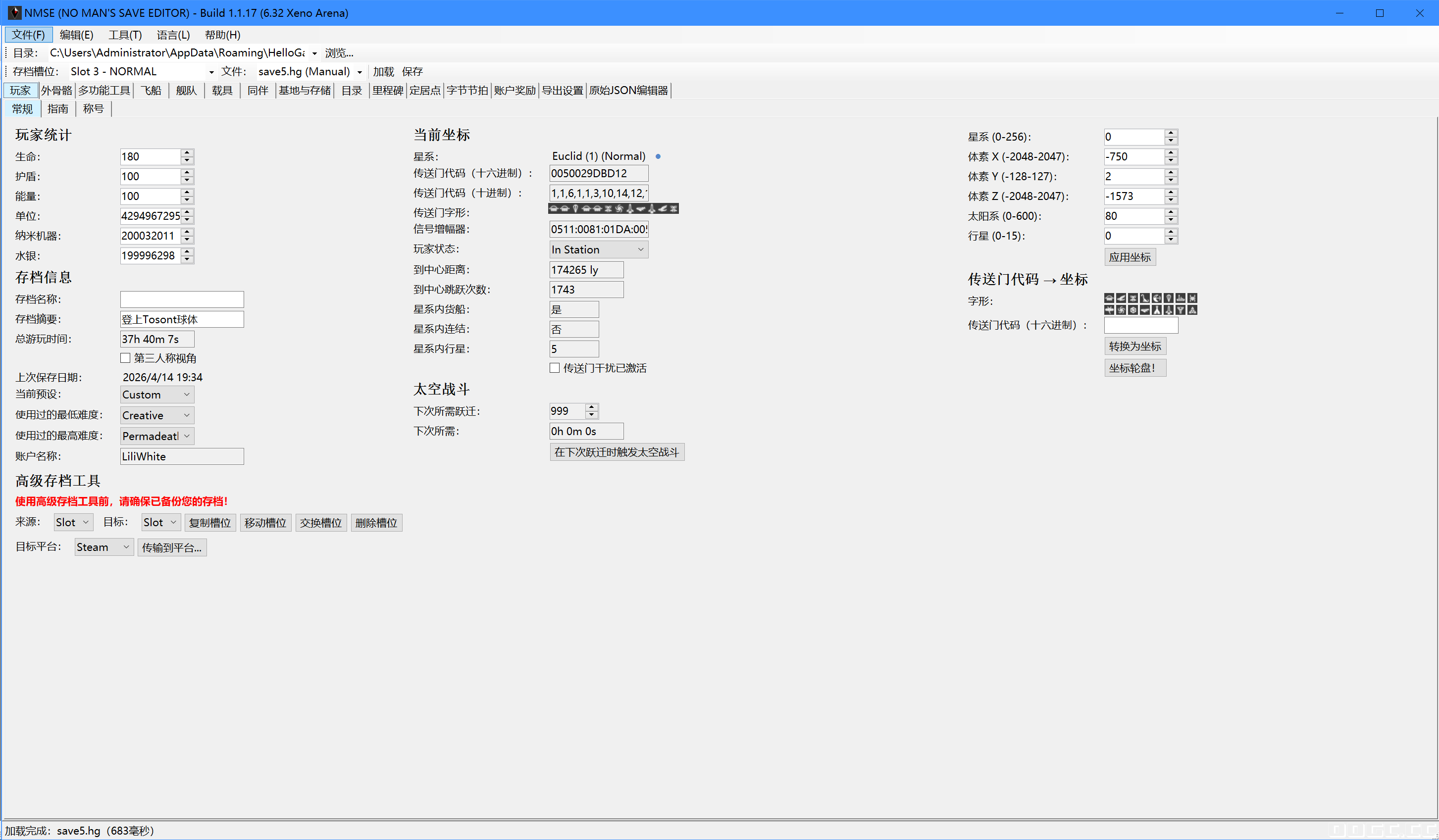
Task: Enable third-person view checkbox
Action: (126, 358)
